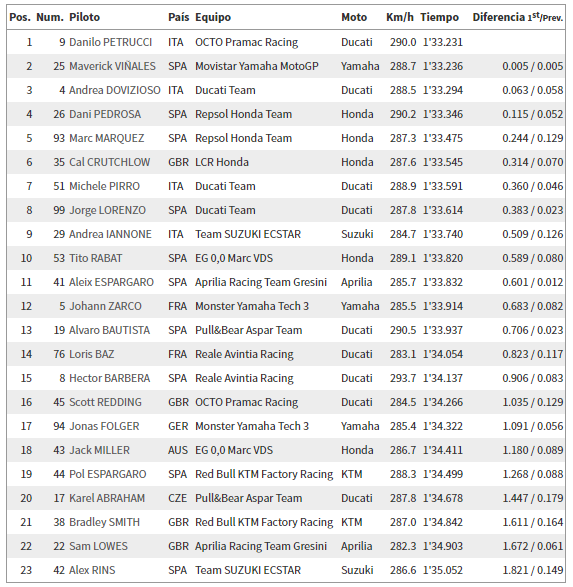Select rider name Danilo PETRUCCI

click(111, 42)
